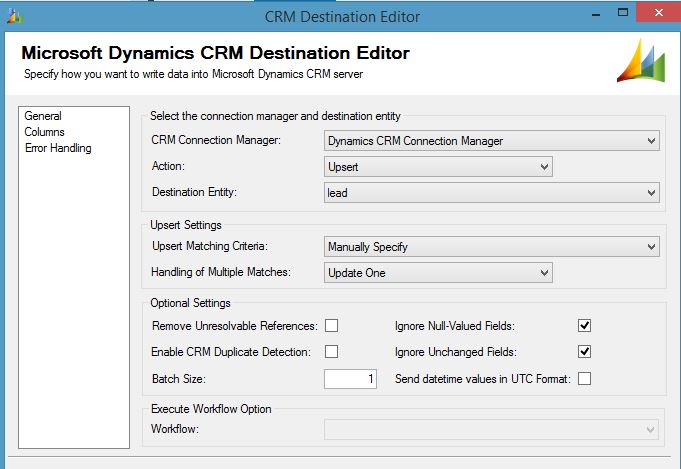Click the Microsoft Dynamics logo icon
681x469 pixels.
point(641,62)
